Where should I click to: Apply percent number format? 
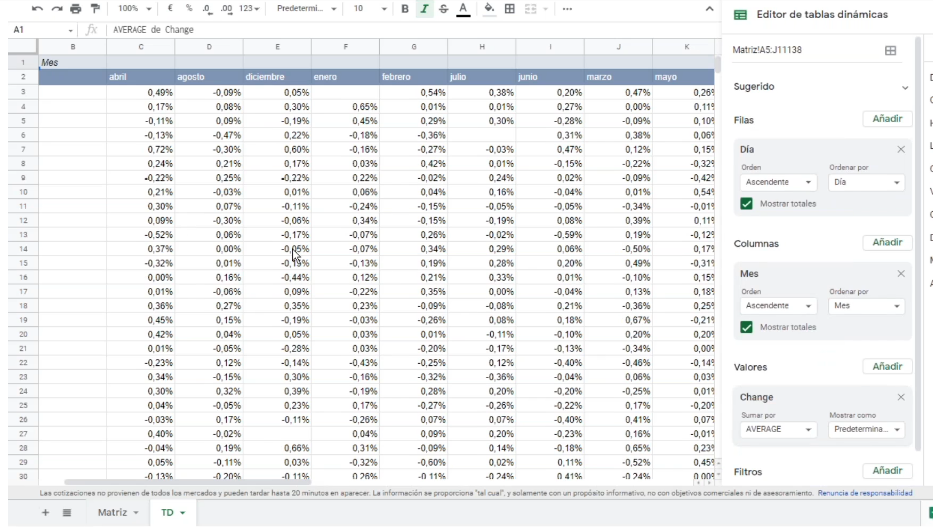coord(189,9)
